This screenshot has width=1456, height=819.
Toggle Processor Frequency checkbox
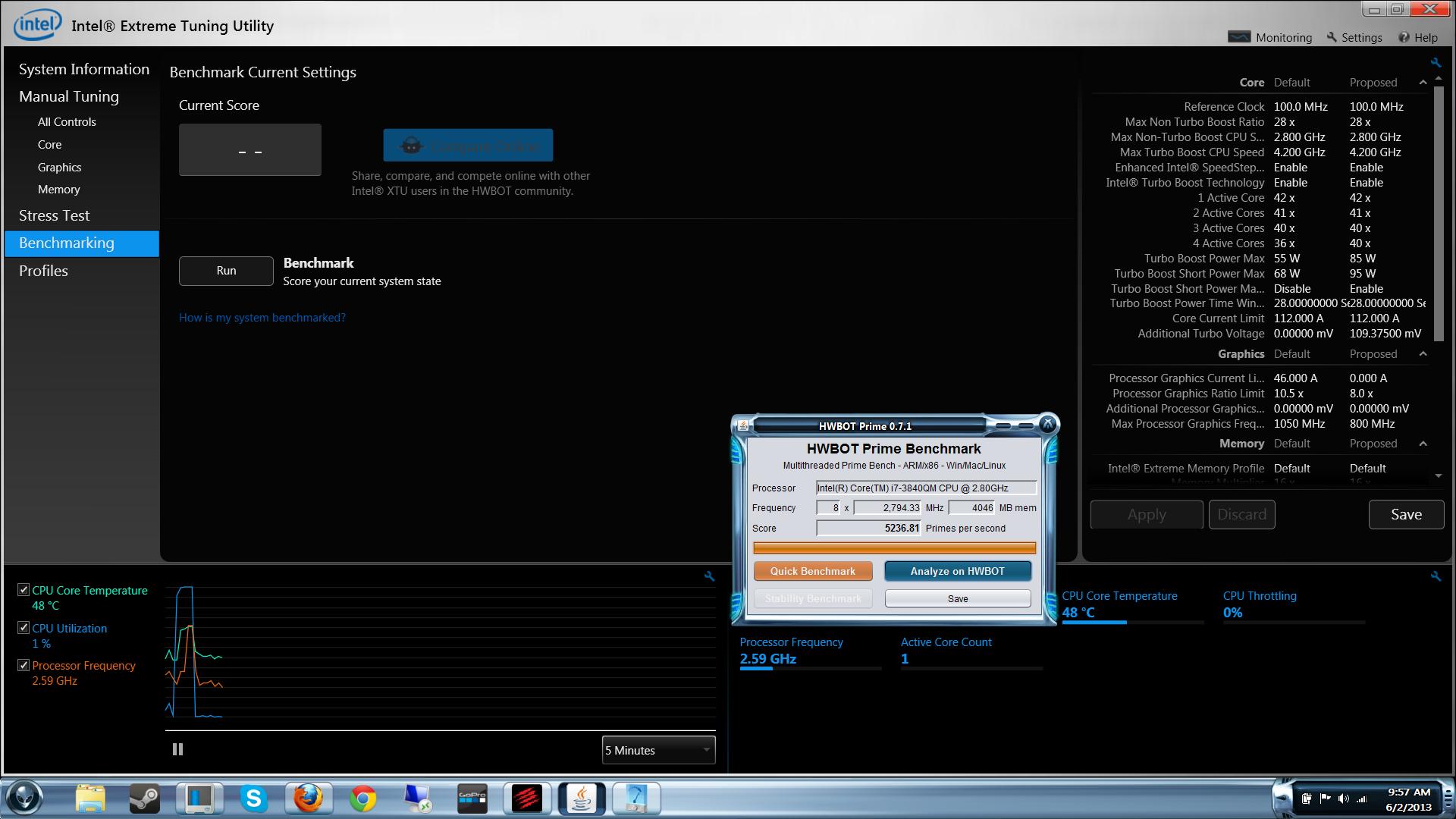(x=24, y=665)
